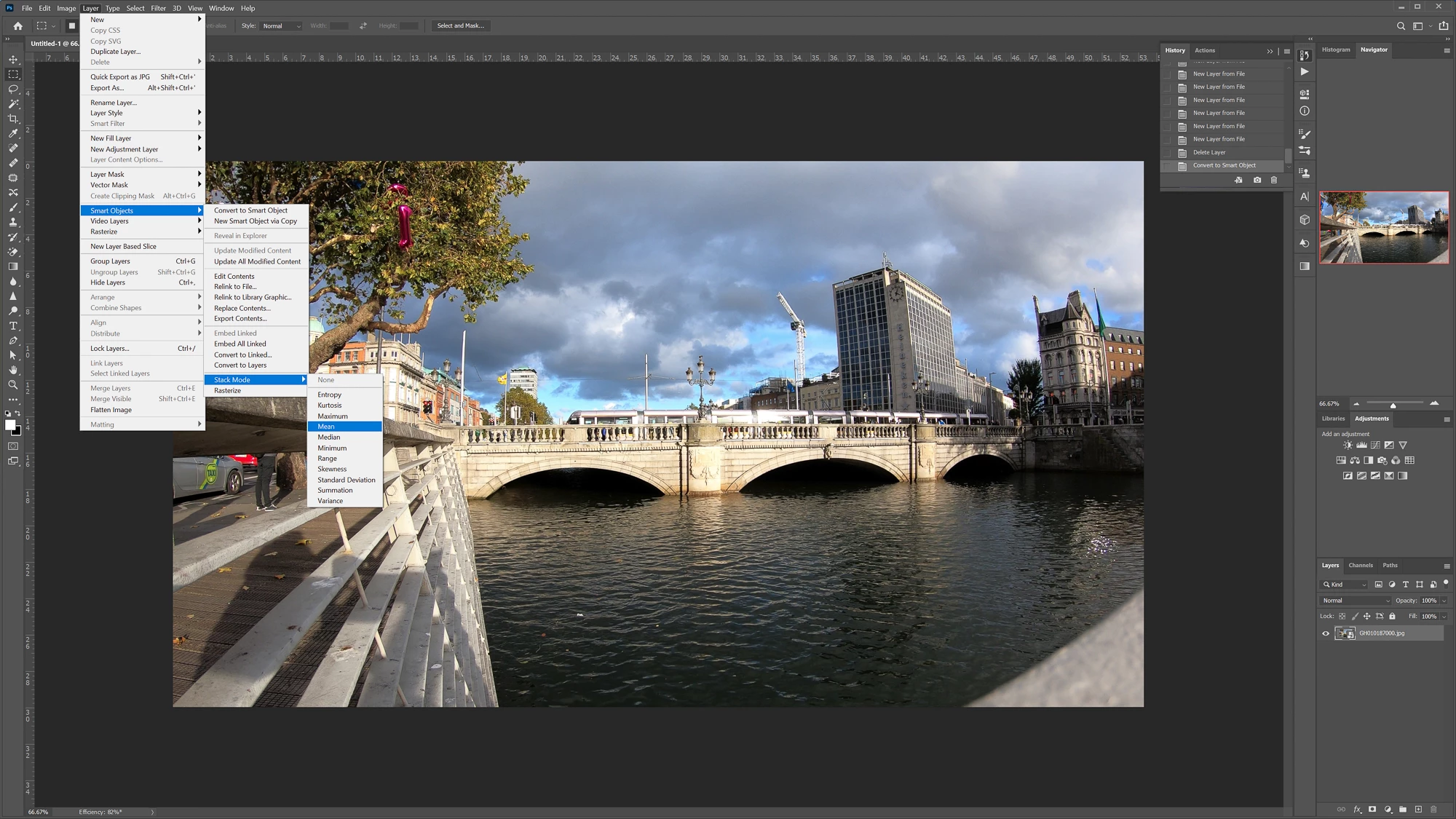Image resolution: width=1456 pixels, height=819 pixels.
Task: Open the layer blend mode Normal dropdown
Action: pyautogui.click(x=1356, y=601)
